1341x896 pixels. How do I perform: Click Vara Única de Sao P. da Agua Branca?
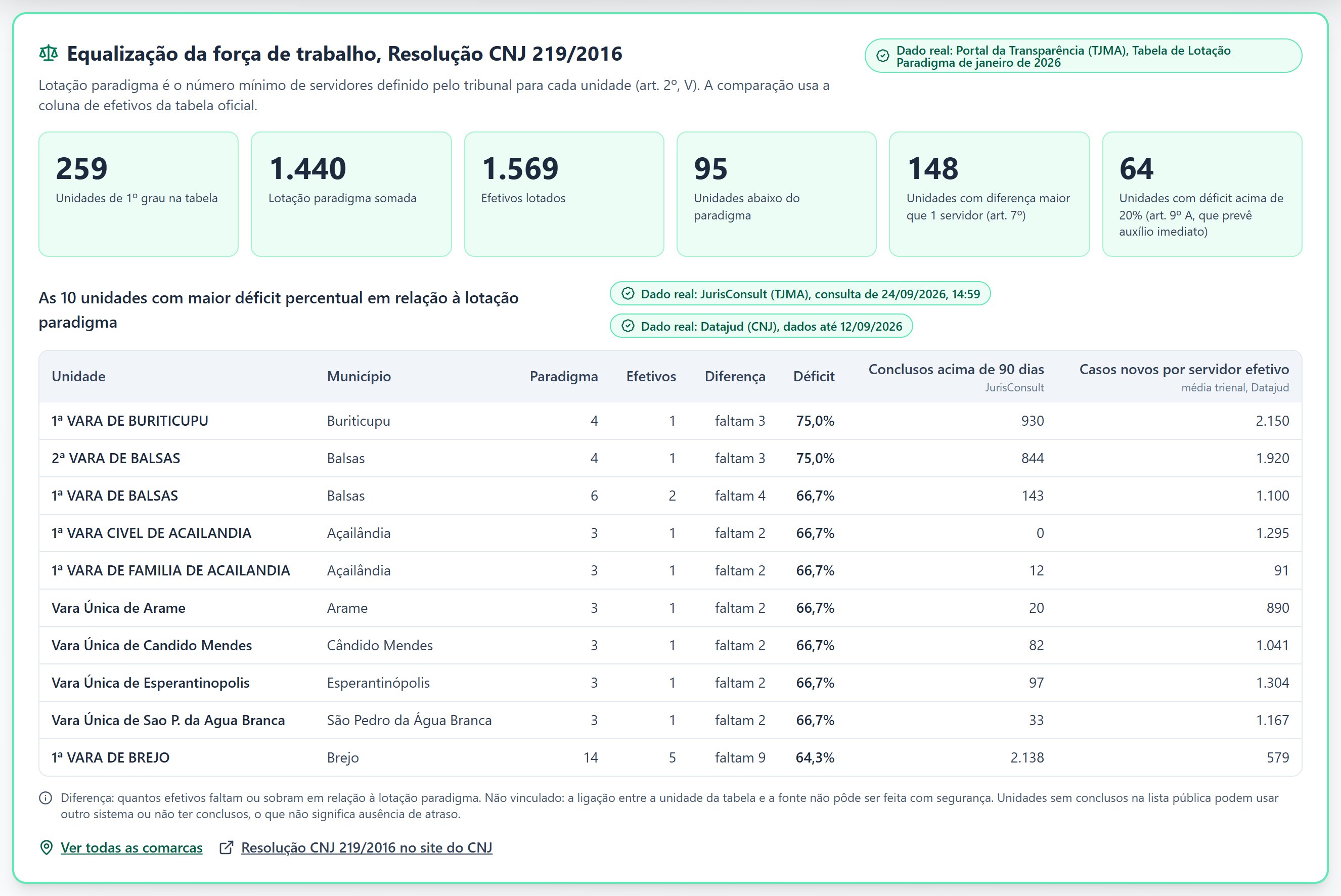coord(168,721)
